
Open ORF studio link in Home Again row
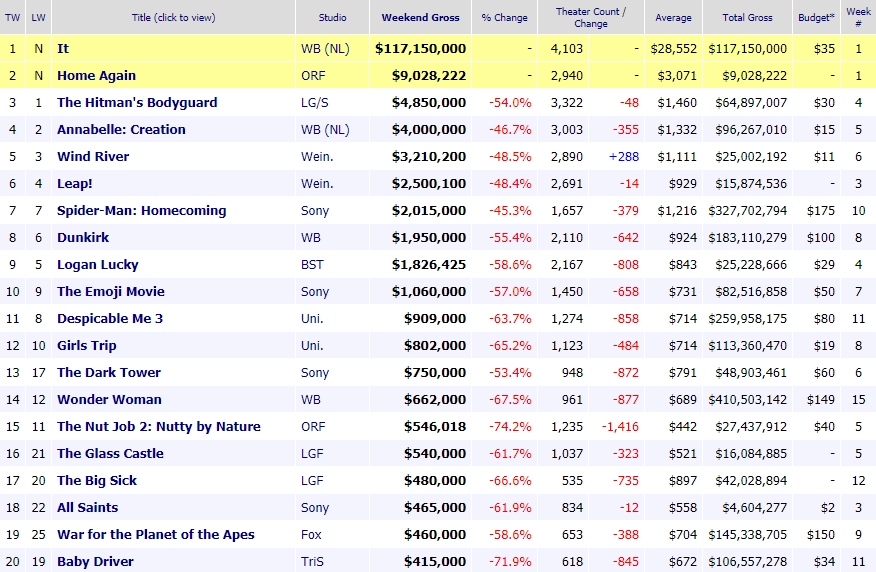pyautogui.click(x=313, y=75)
